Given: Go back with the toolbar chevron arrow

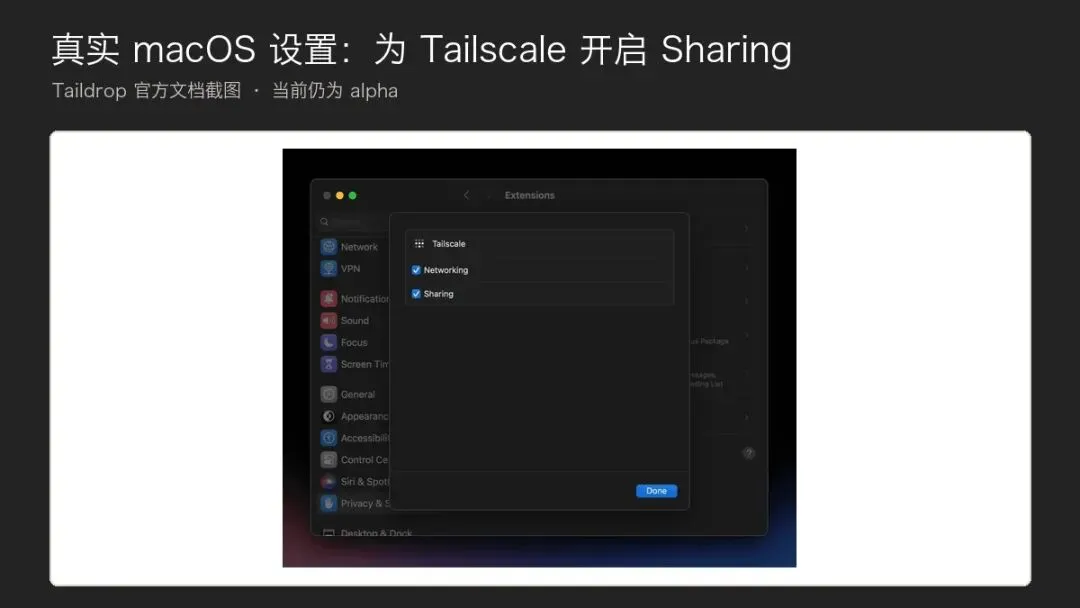Looking at the screenshot, I should pos(466,196).
